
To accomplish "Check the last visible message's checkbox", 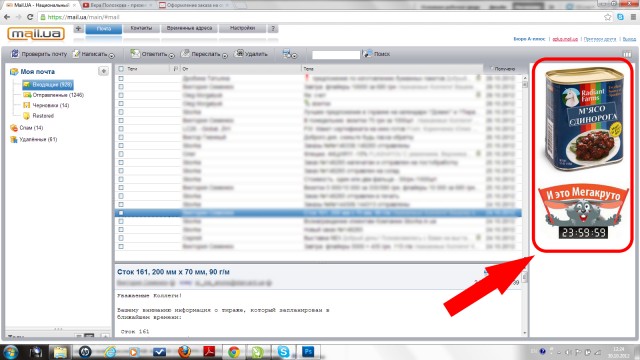I will tap(121, 246).
